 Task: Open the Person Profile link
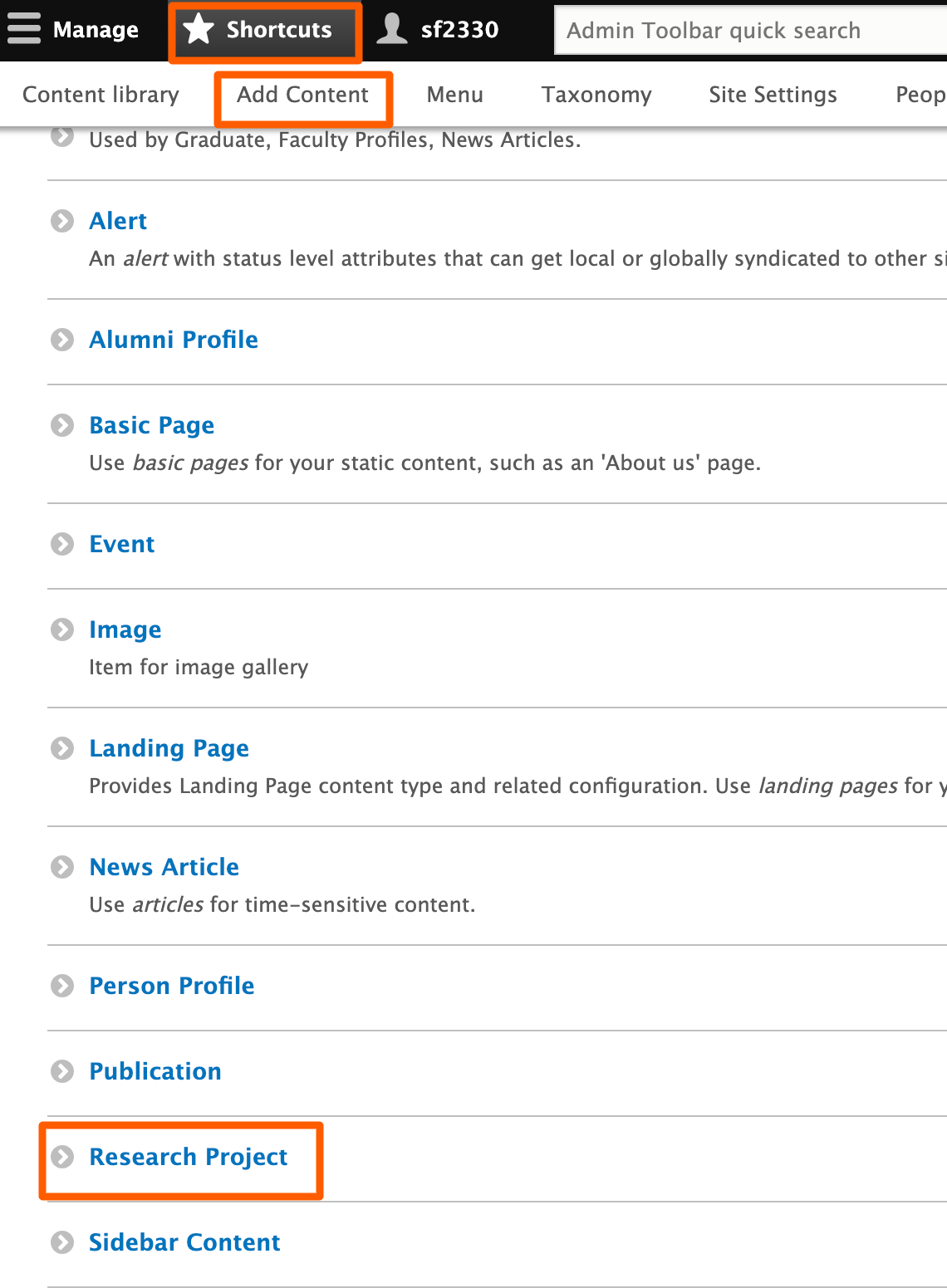[x=171, y=986]
